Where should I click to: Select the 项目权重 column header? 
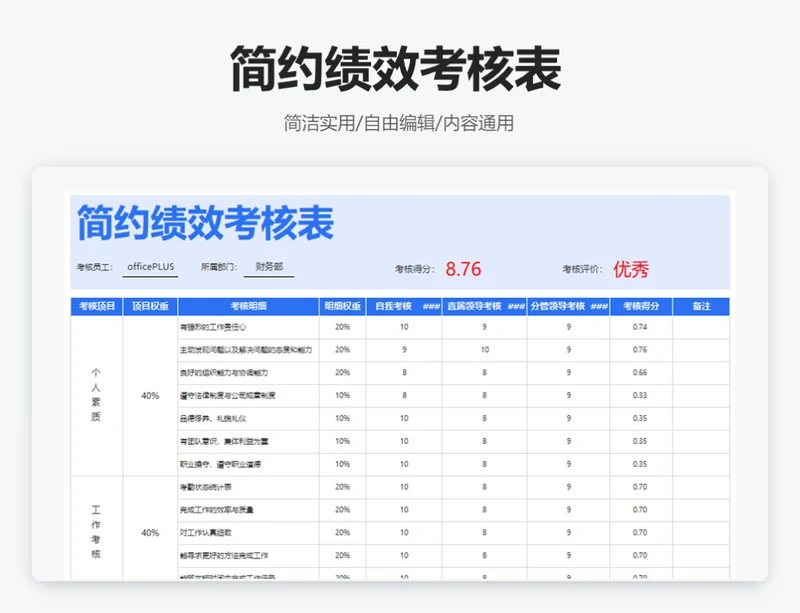[150, 306]
